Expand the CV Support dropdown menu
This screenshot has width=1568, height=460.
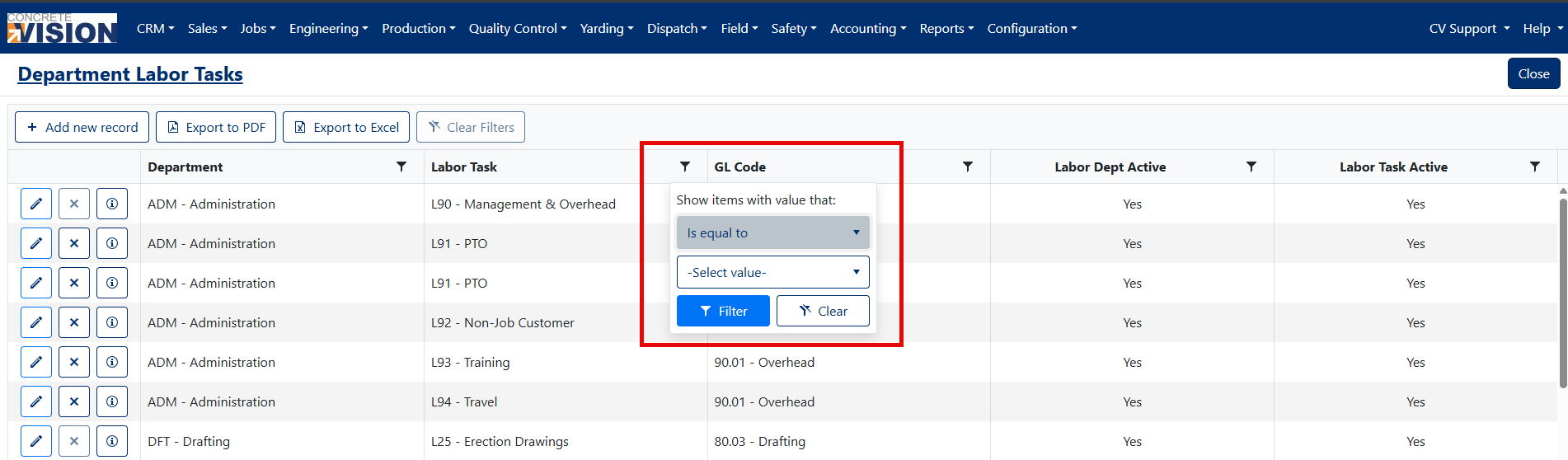(x=1470, y=28)
